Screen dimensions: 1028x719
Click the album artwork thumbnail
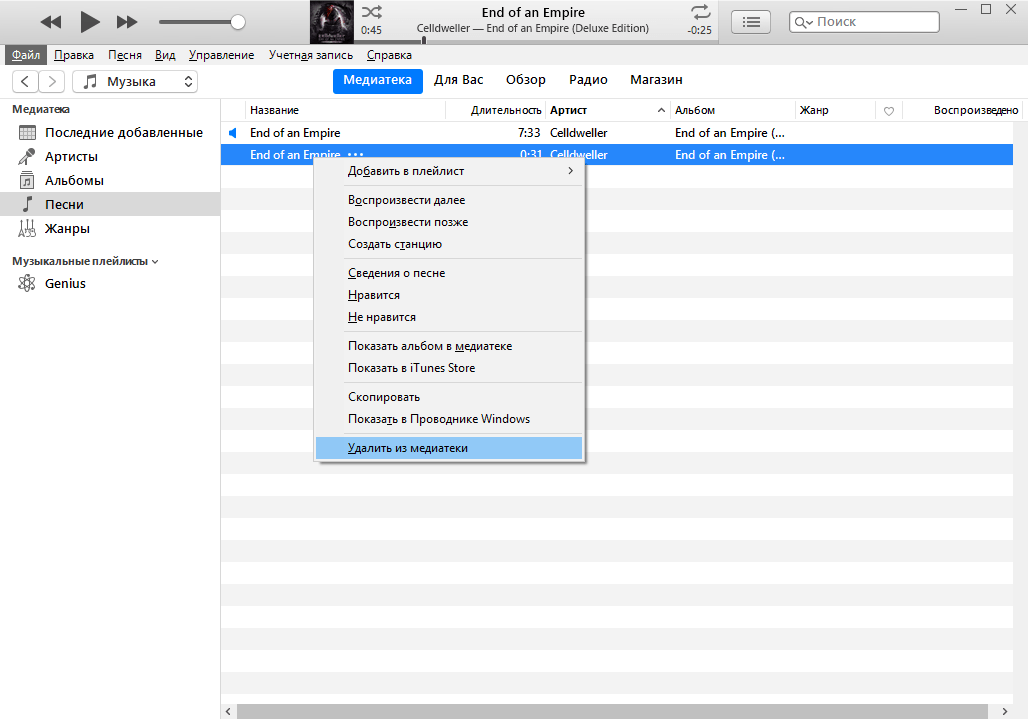pos(331,20)
